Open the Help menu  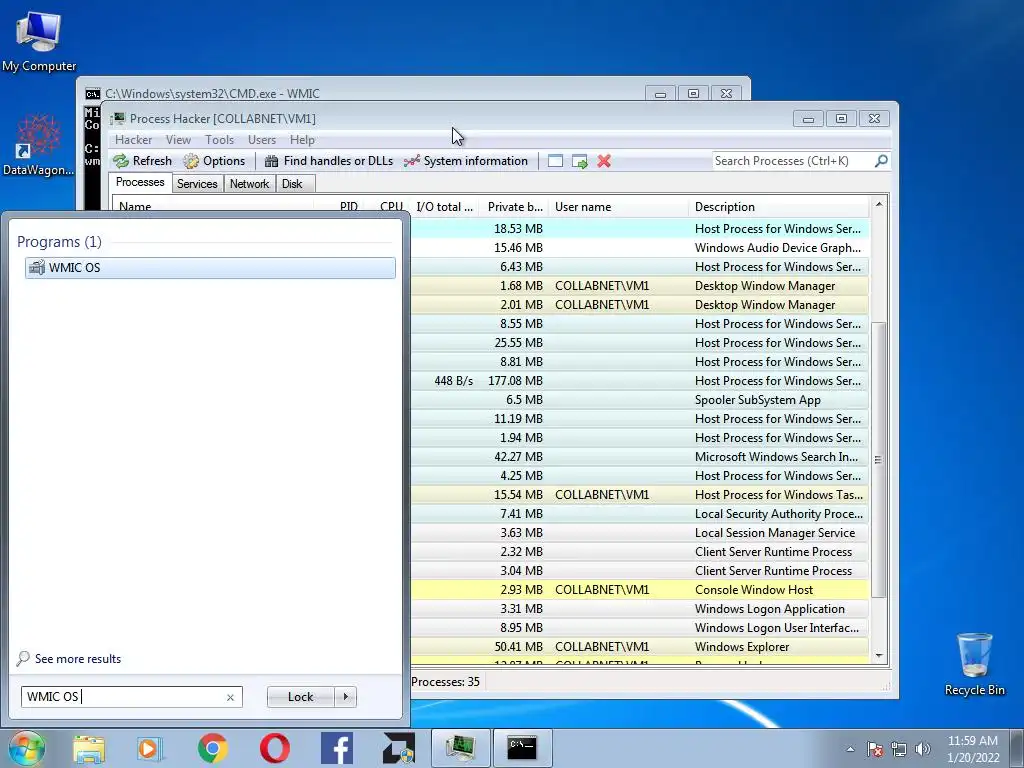click(302, 140)
